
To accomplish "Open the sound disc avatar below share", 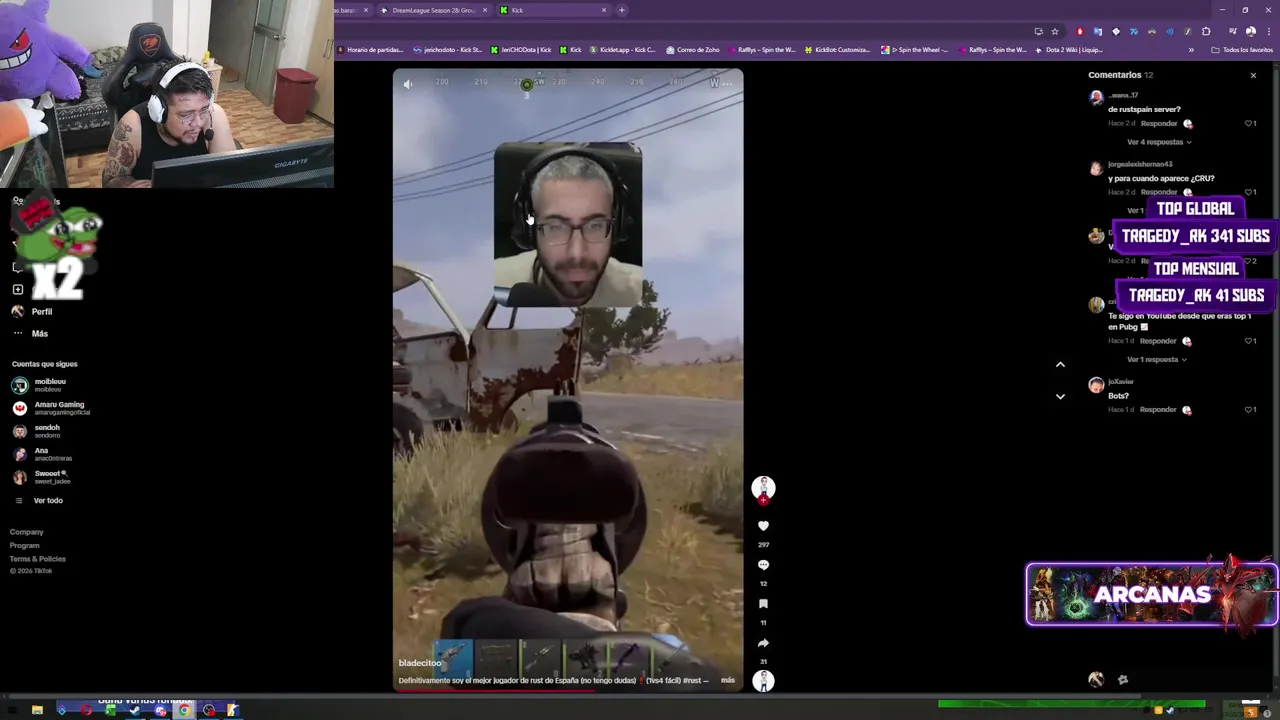I will (763, 681).
